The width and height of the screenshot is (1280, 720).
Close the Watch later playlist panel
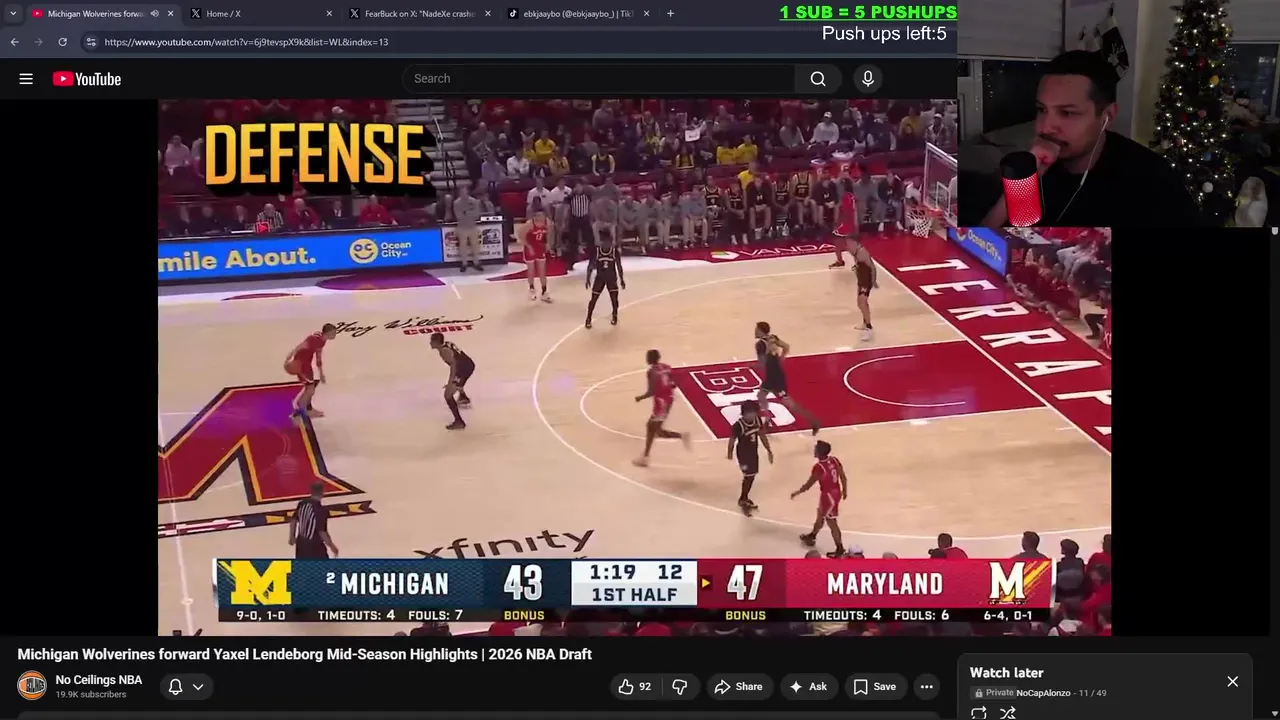(x=1233, y=681)
